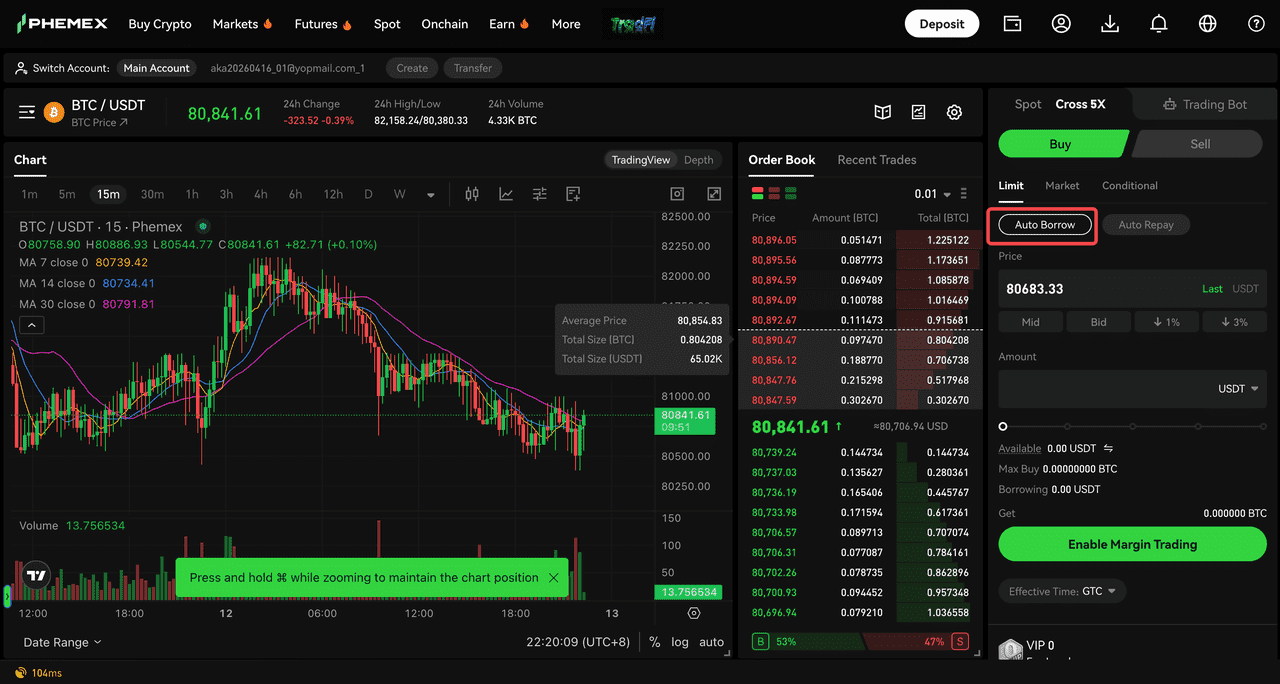Viewport: 1280px width, 684px height.
Task: Select the Market order tab
Action: click(x=1062, y=186)
